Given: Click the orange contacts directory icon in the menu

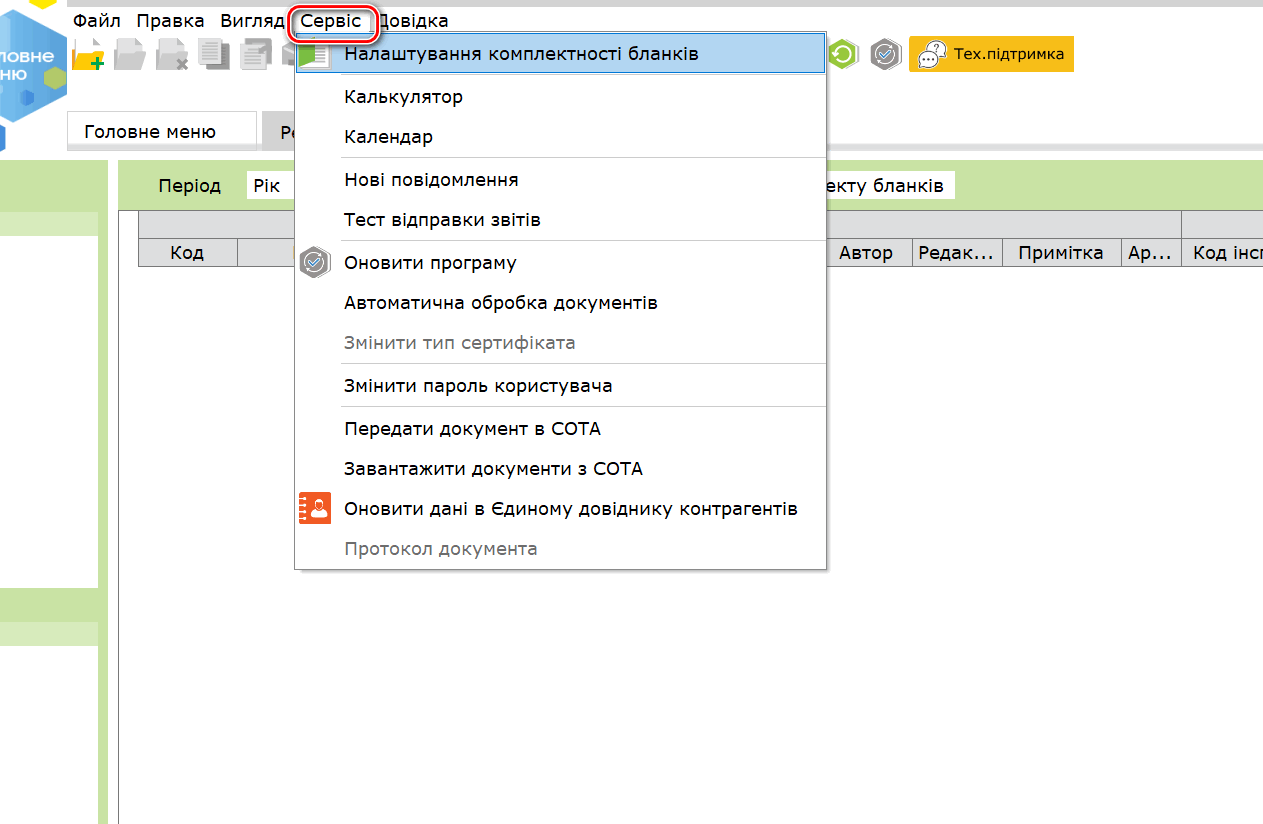Looking at the screenshot, I should [x=315, y=508].
